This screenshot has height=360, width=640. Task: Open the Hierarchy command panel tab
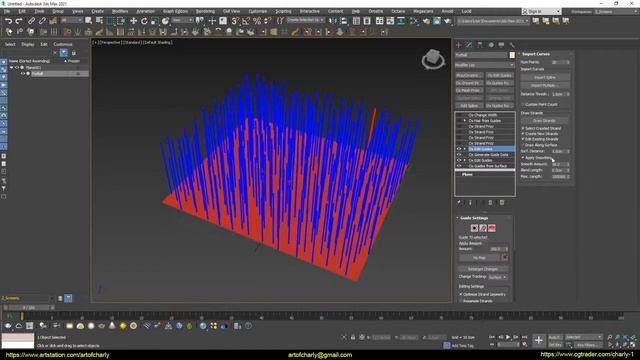(480, 45)
